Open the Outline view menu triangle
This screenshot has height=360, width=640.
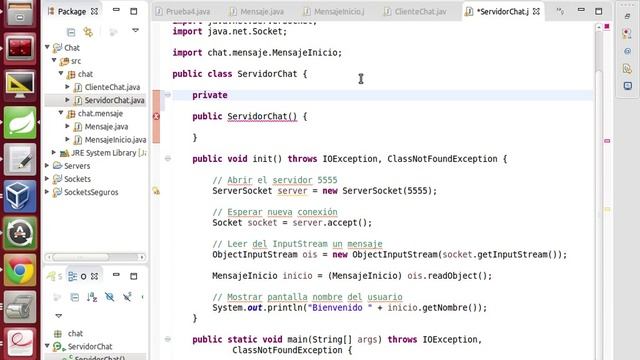pos(59,316)
